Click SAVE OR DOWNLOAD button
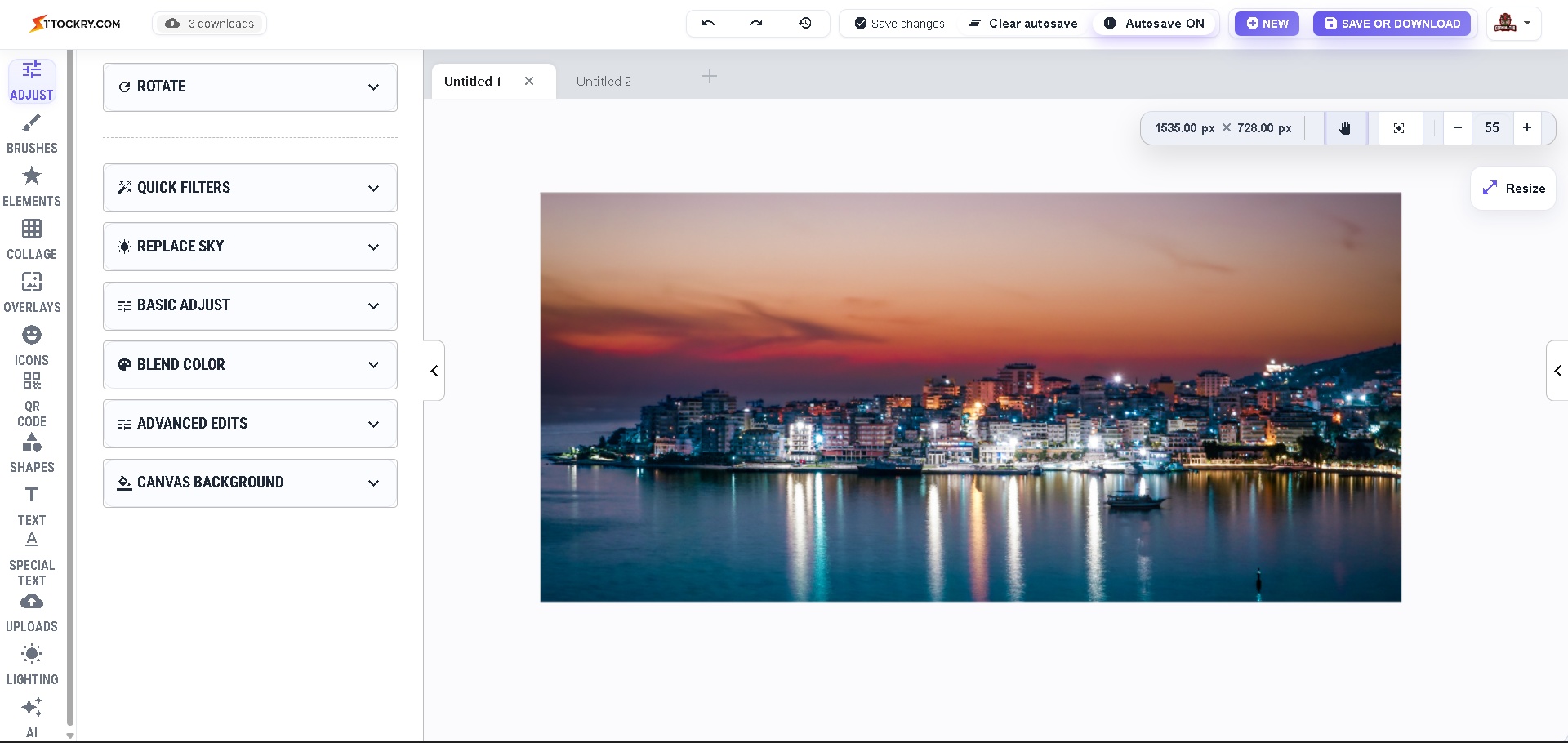 coord(1392,24)
